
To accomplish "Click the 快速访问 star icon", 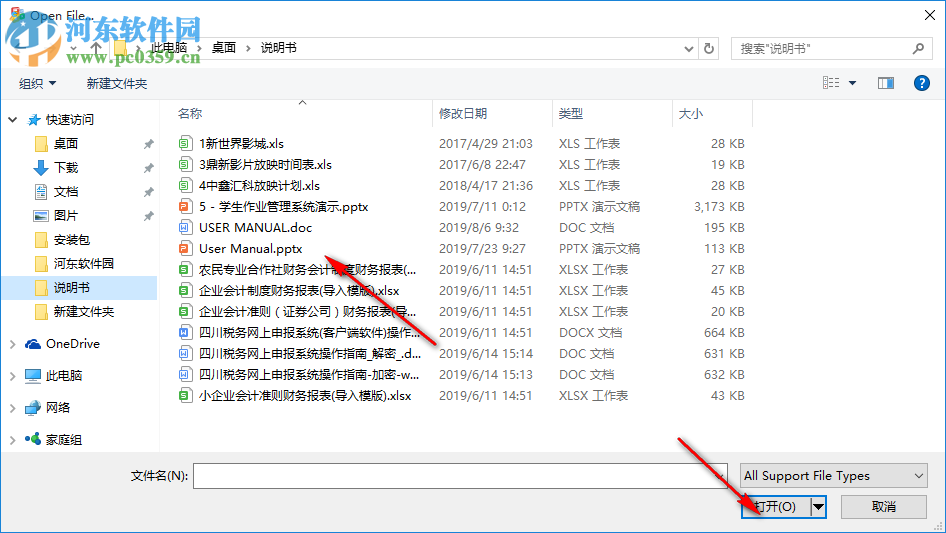I will pyautogui.click(x=34, y=120).
